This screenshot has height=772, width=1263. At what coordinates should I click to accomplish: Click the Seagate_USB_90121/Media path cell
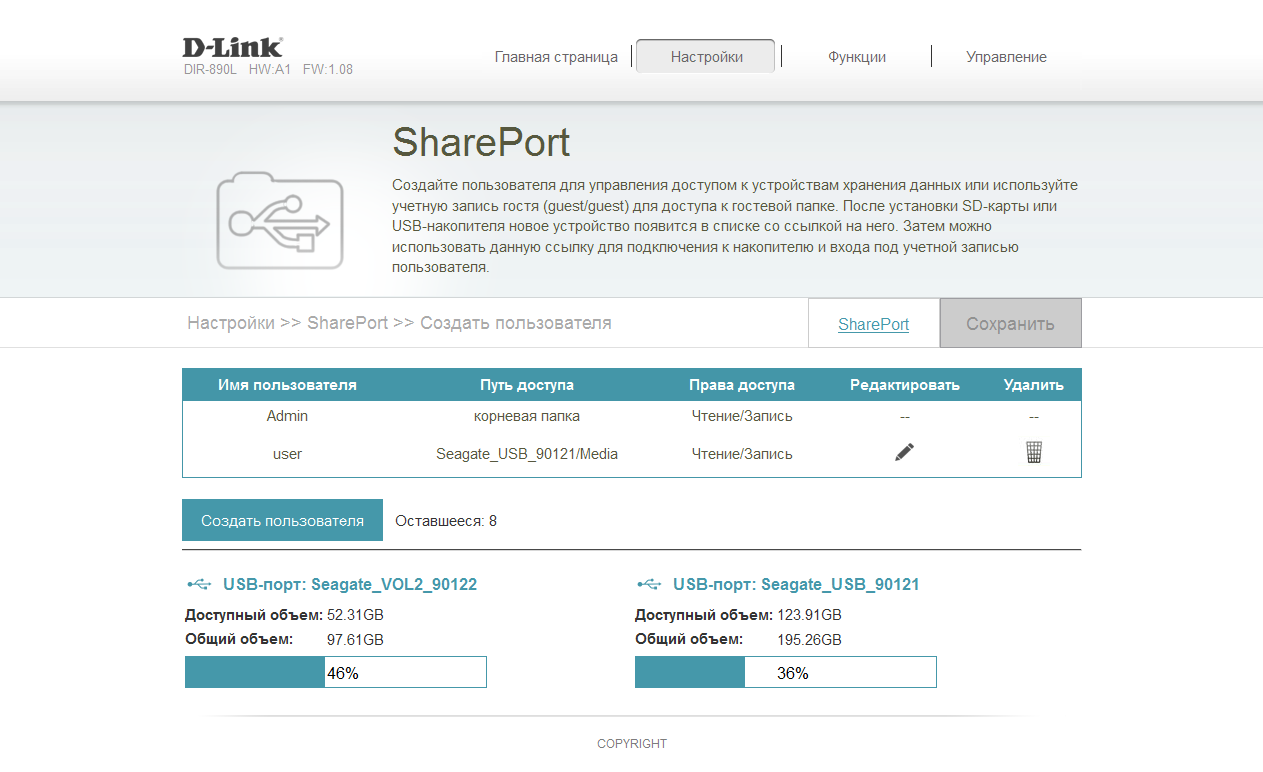(527, 454)
